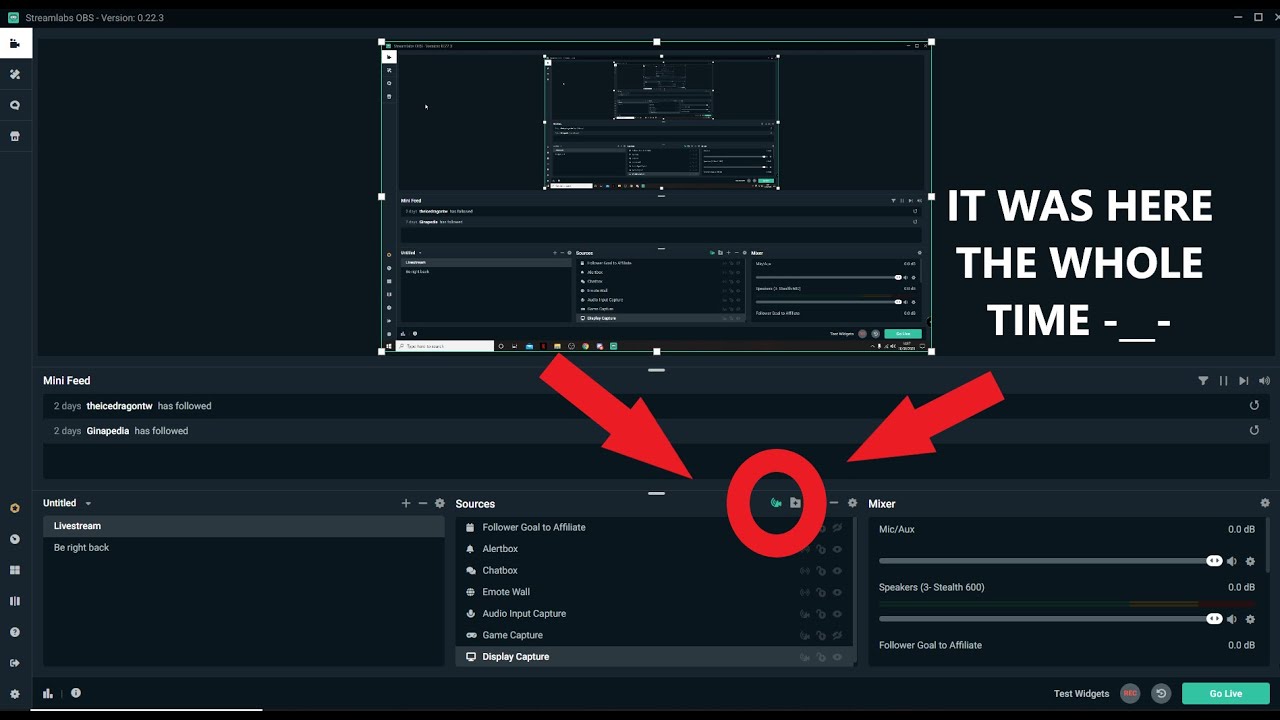The width and height of the screenshot is (1280, 720).
Task: Lock the Game Capture source
Action: (x=821, y=635)
